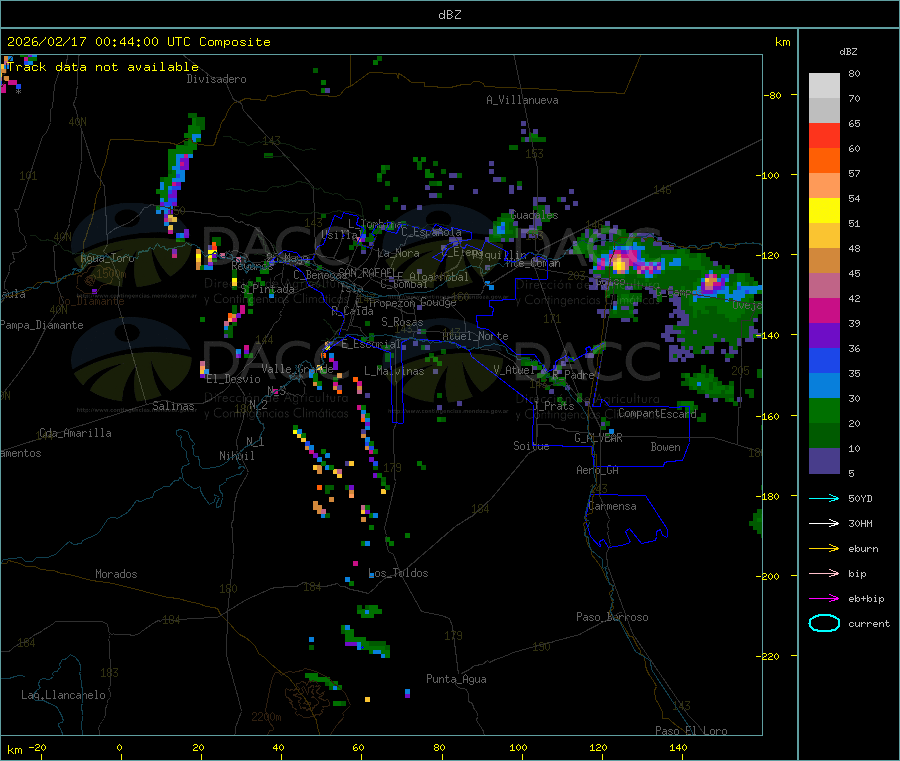Click the pink bip arrow symbol

pyautogui.click(x=824, y=573)
